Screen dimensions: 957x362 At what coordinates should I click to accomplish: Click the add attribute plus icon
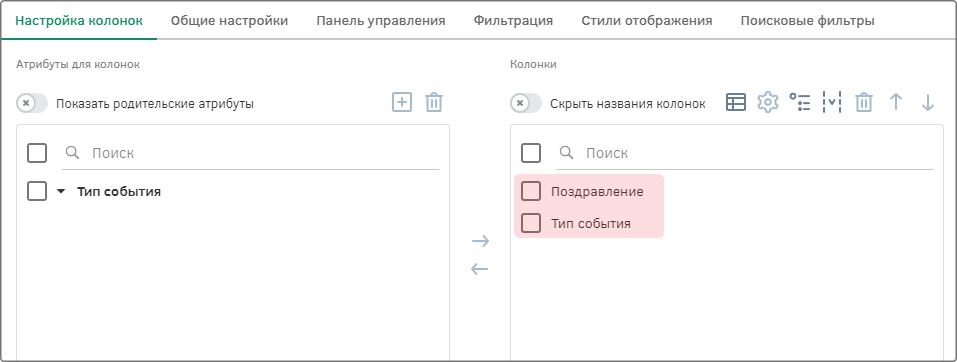point(402,102)
